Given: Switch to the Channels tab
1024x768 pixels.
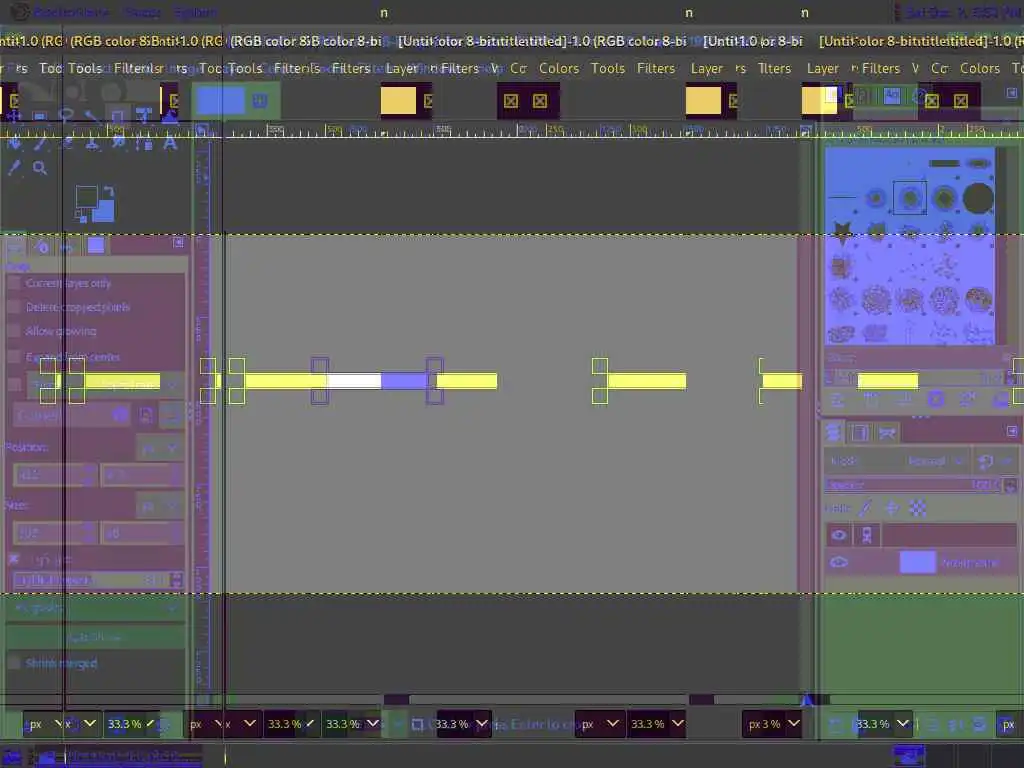Looking at the screenshot, I should [x=860, y=432].
